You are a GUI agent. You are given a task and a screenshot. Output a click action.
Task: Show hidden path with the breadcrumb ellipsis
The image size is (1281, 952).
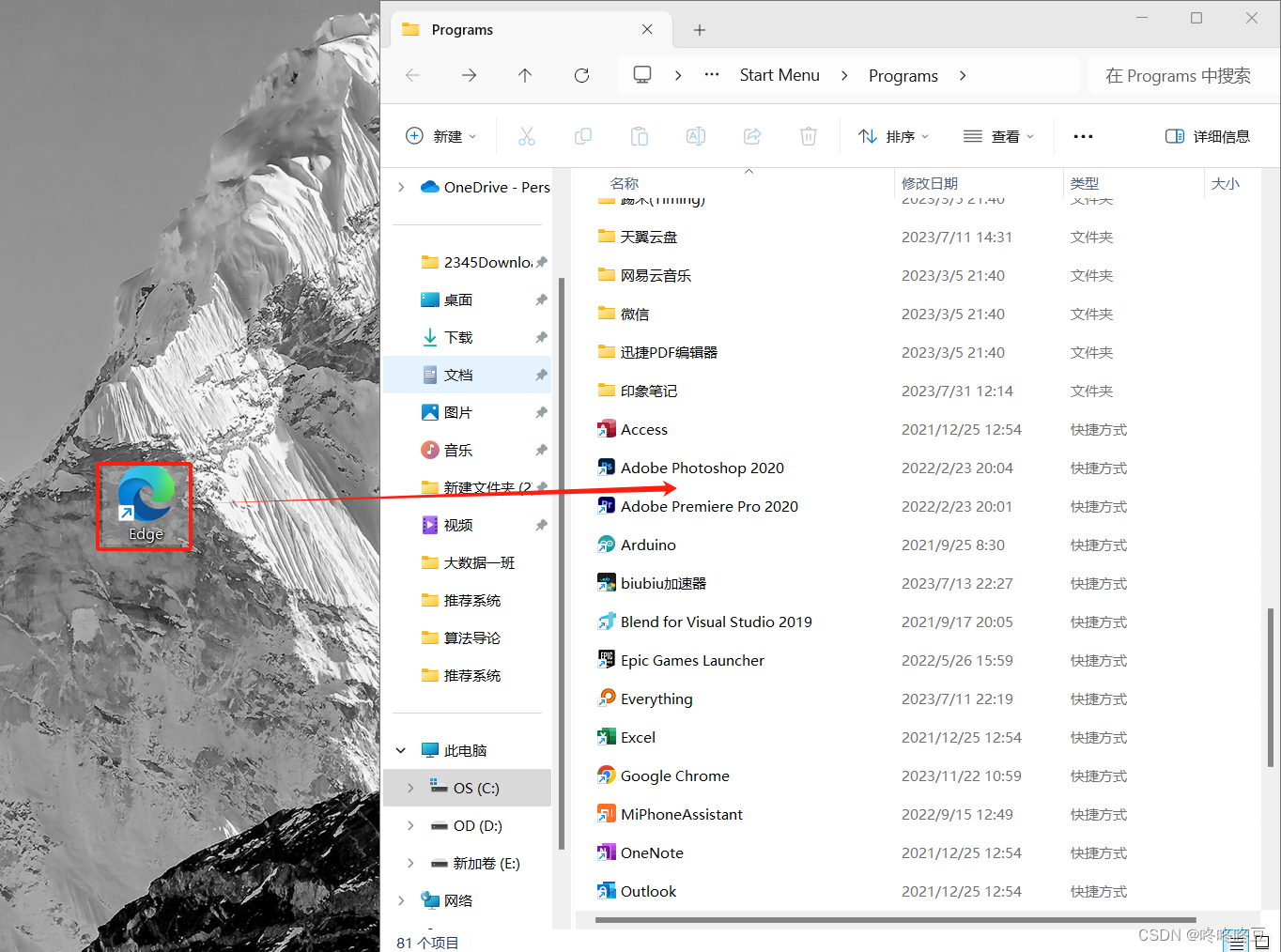coord(712,75)
